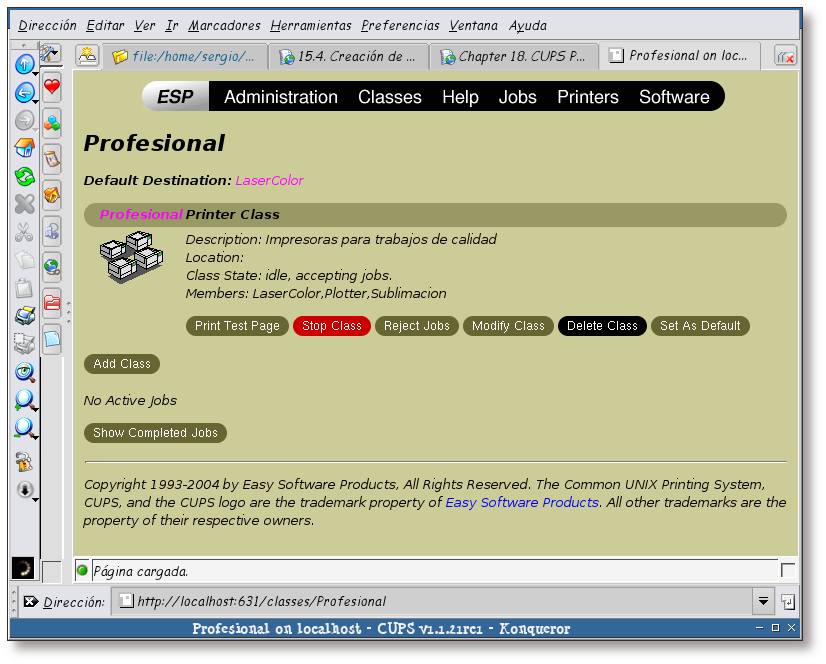This screenshot has width=826, height=664.
Task: Open the Marcadores menu
Action: pyautogui.click(x=224, y=25)
